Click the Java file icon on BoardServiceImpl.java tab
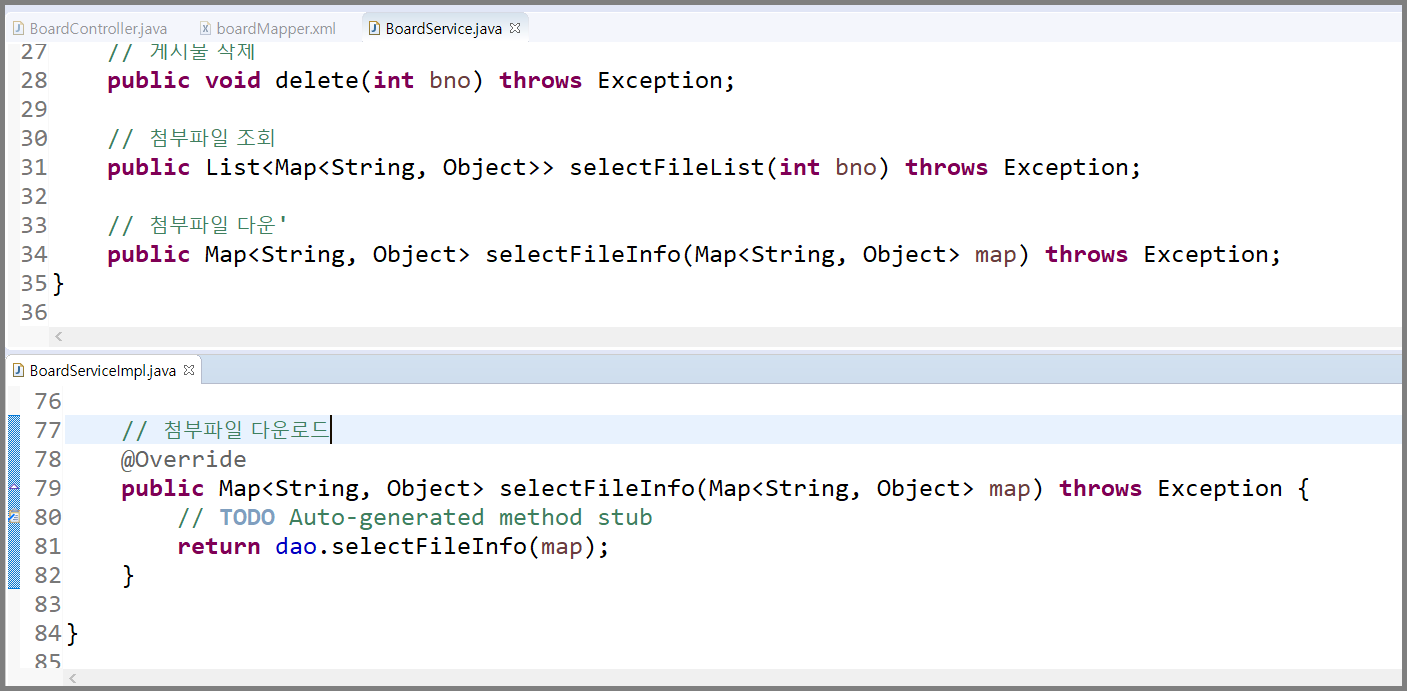 18,371
